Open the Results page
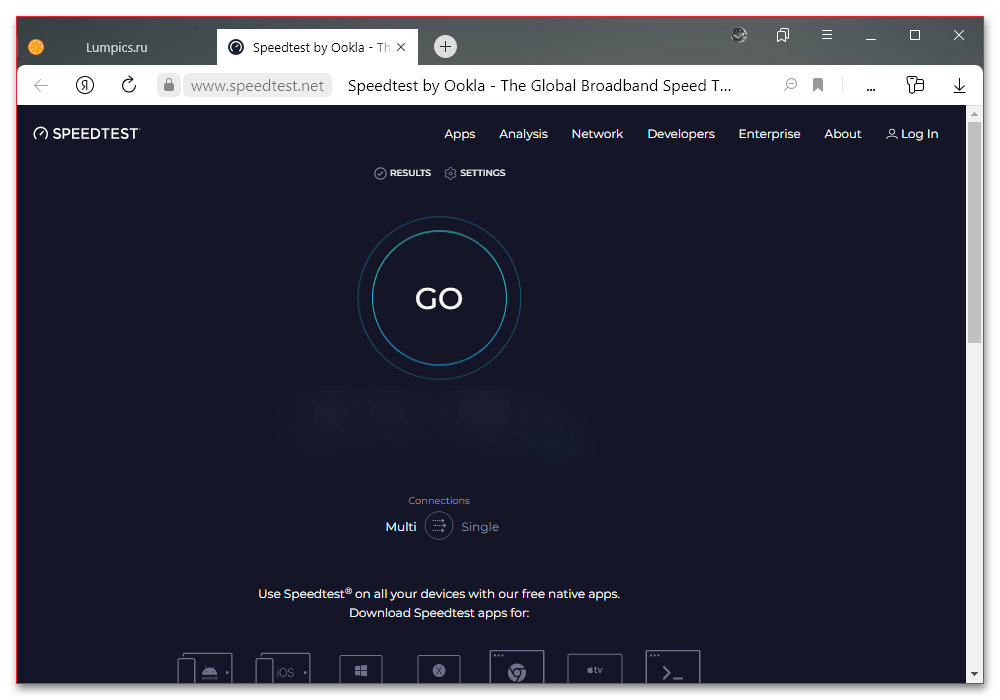The image size is (1000, 700). tap(402, 173)
